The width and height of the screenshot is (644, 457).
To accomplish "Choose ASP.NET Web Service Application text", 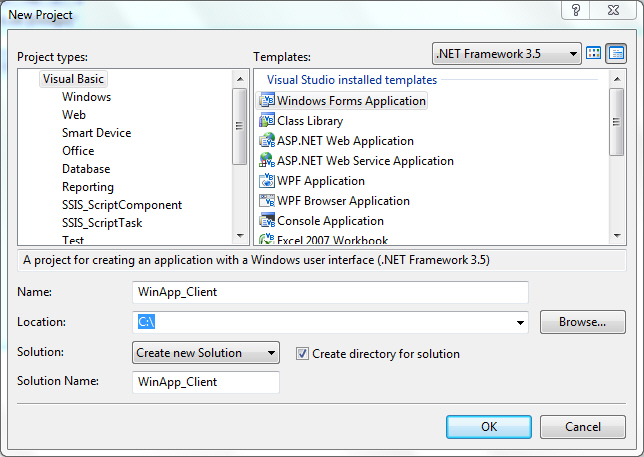I will click(366, 161).
